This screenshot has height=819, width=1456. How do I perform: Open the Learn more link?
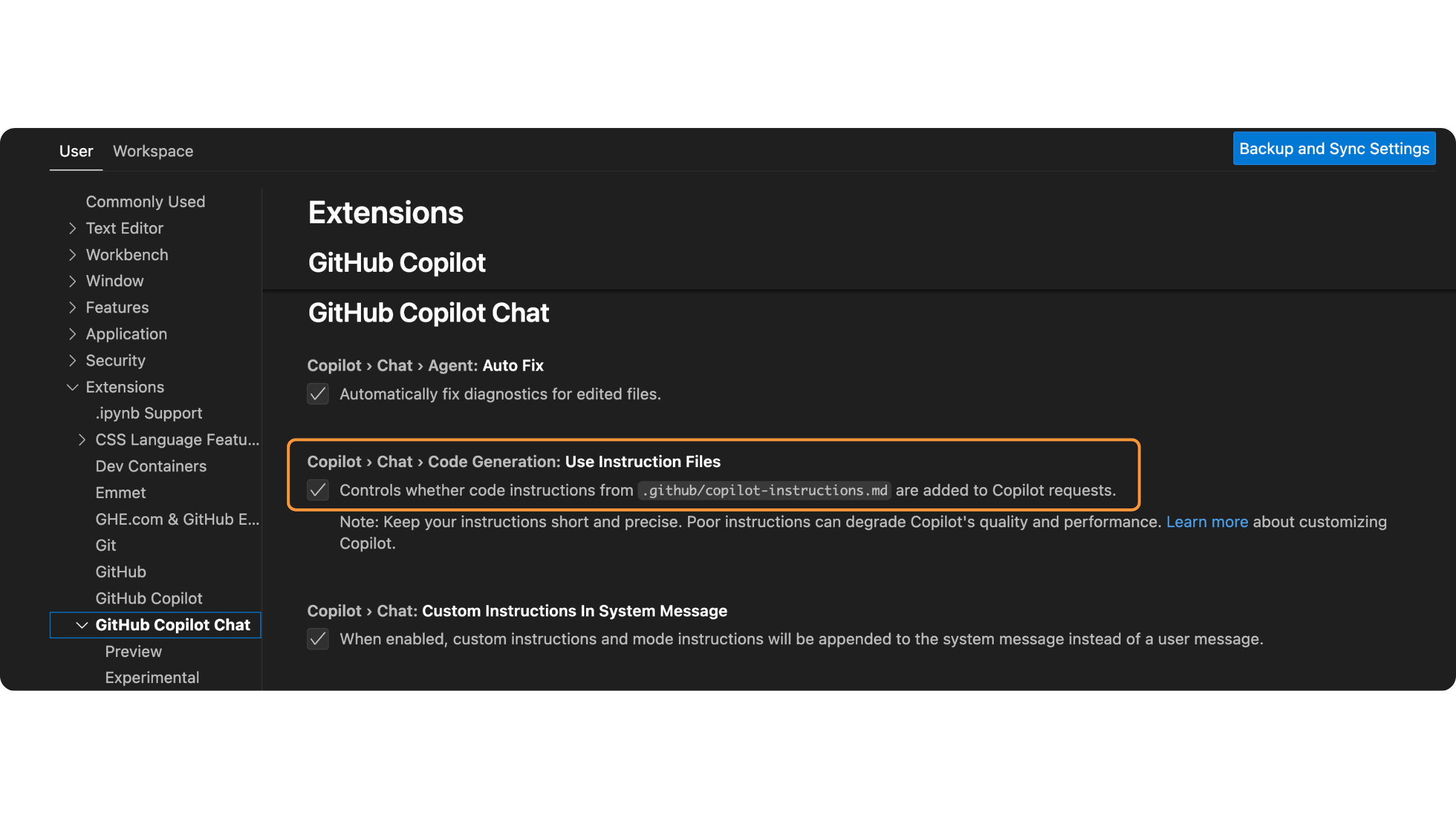(x=1207, y=522)
